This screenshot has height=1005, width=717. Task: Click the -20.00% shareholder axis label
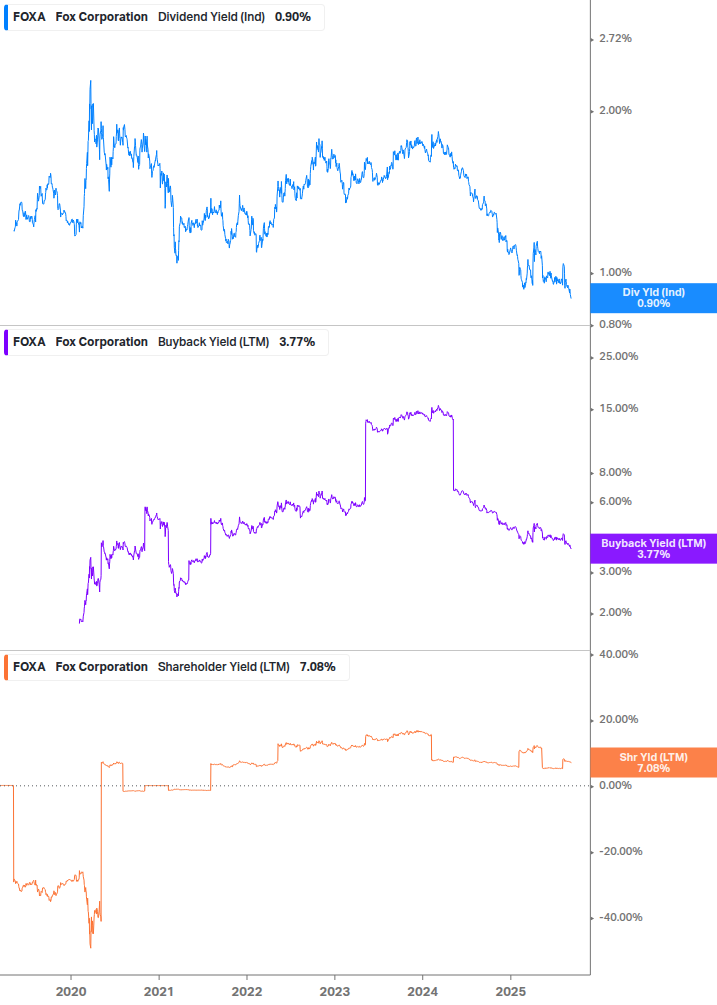click(x=620, y=851)
